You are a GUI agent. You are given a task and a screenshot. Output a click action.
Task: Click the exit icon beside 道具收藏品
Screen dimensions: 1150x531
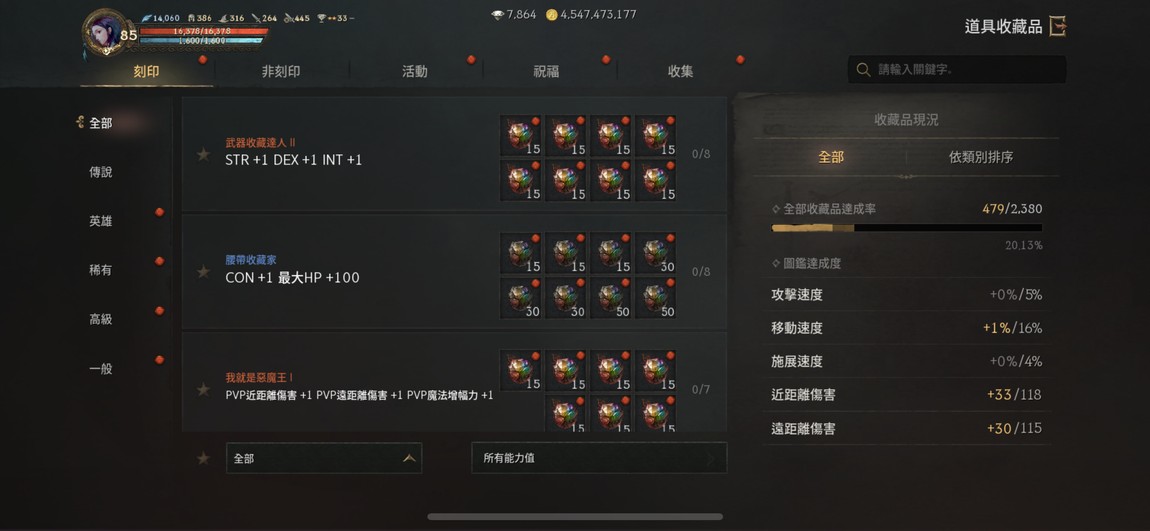tap(1057, 27)
